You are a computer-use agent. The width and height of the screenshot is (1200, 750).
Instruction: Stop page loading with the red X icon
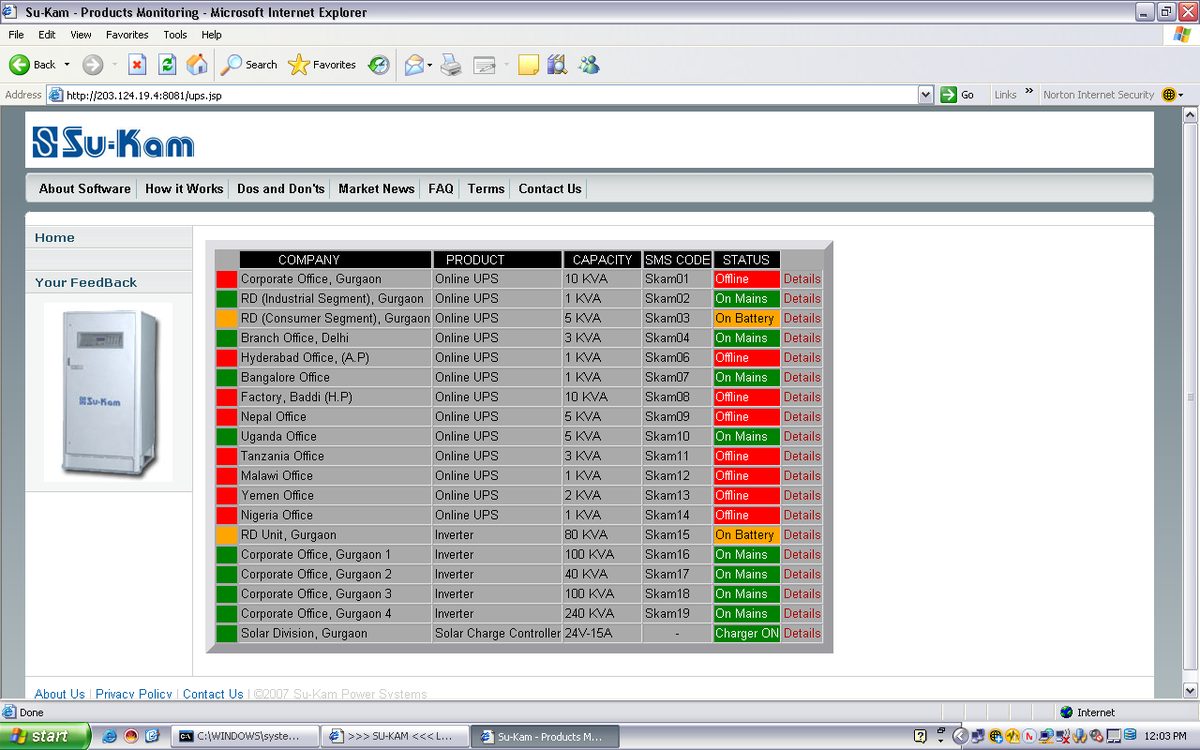click(x=138, y=65)
